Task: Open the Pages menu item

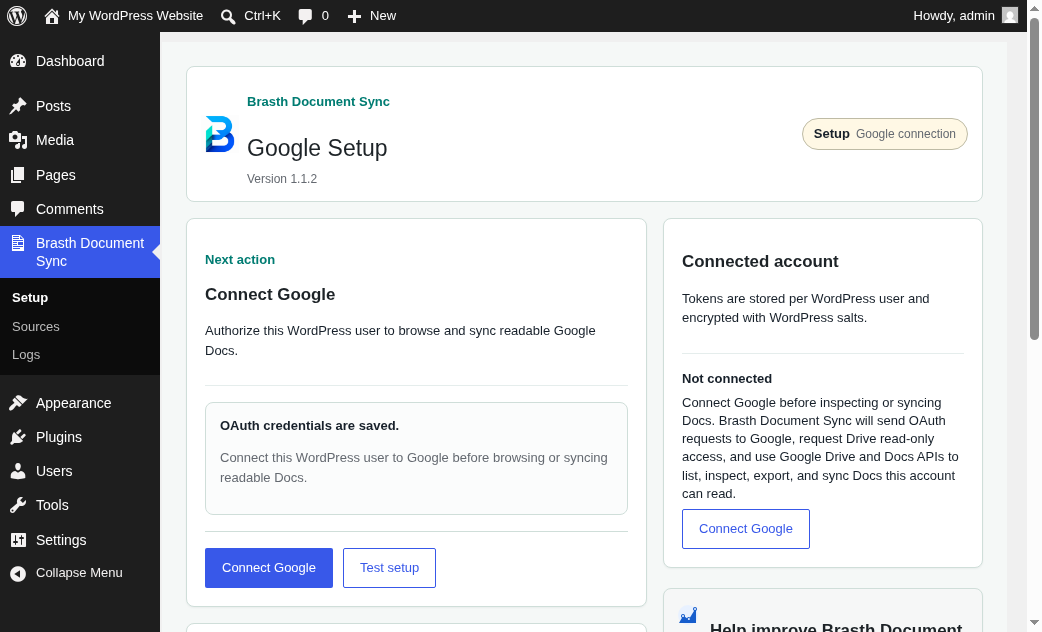Action: 80,175
